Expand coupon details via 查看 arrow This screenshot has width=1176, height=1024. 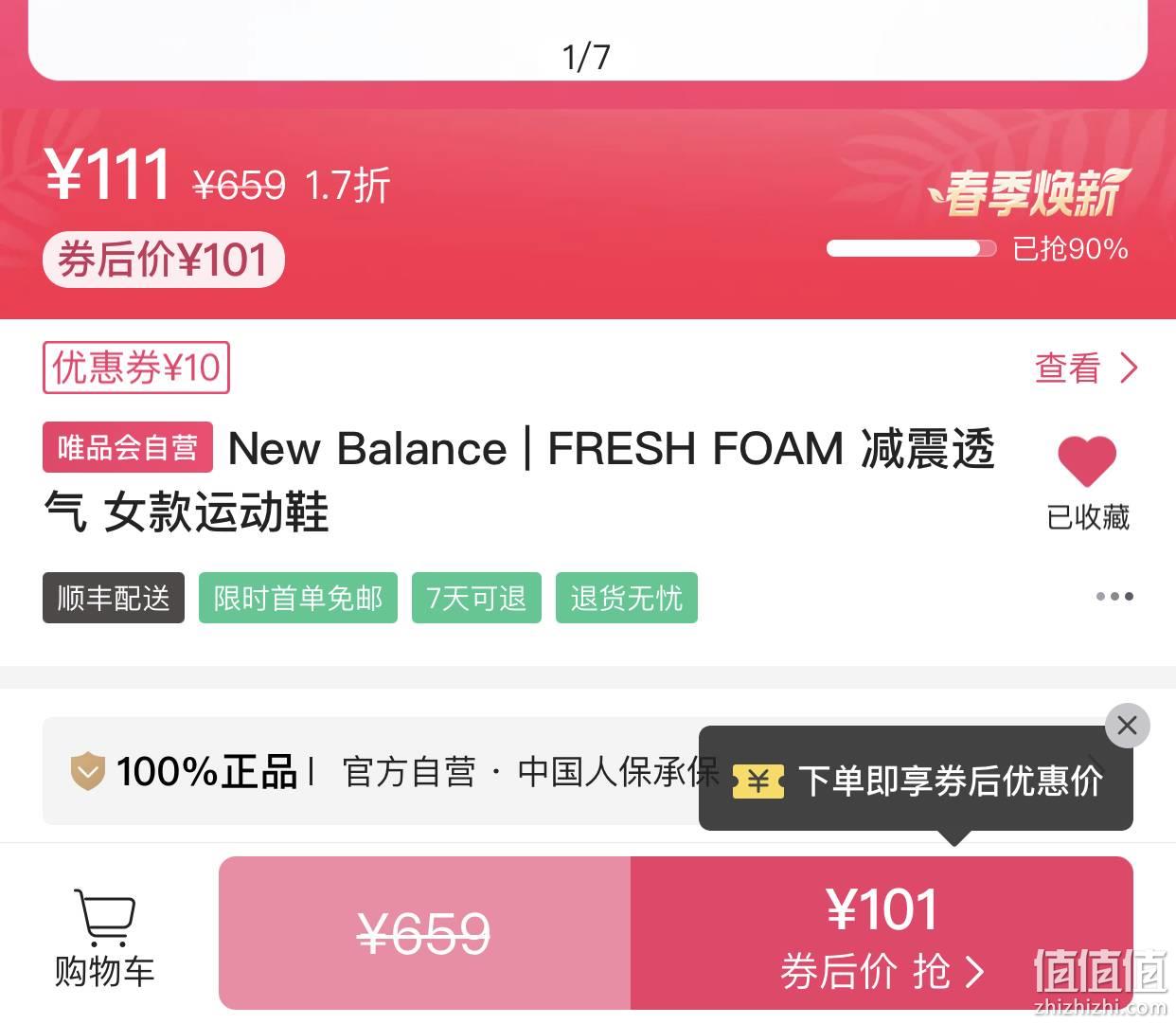click(x=1086, y=368)
